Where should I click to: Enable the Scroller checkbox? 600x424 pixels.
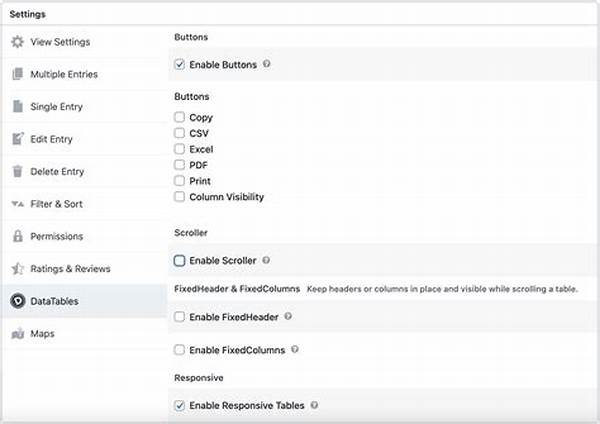tap(179, 261)
